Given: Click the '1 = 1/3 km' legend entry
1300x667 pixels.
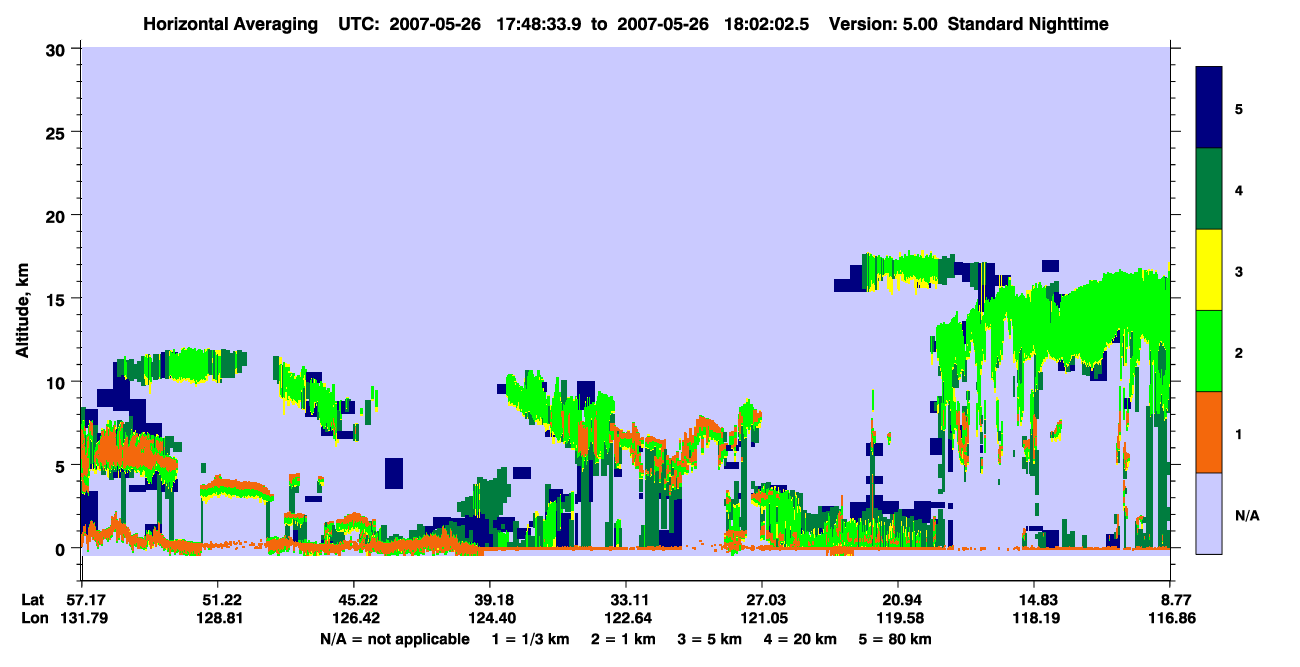Looking at the screenshot, I should 531,639.
